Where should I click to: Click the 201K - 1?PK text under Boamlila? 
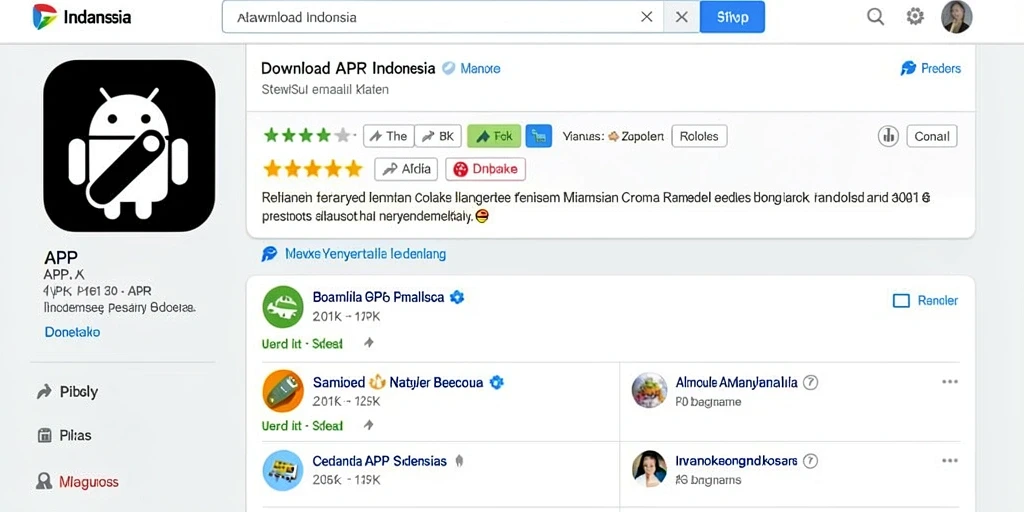346,317
